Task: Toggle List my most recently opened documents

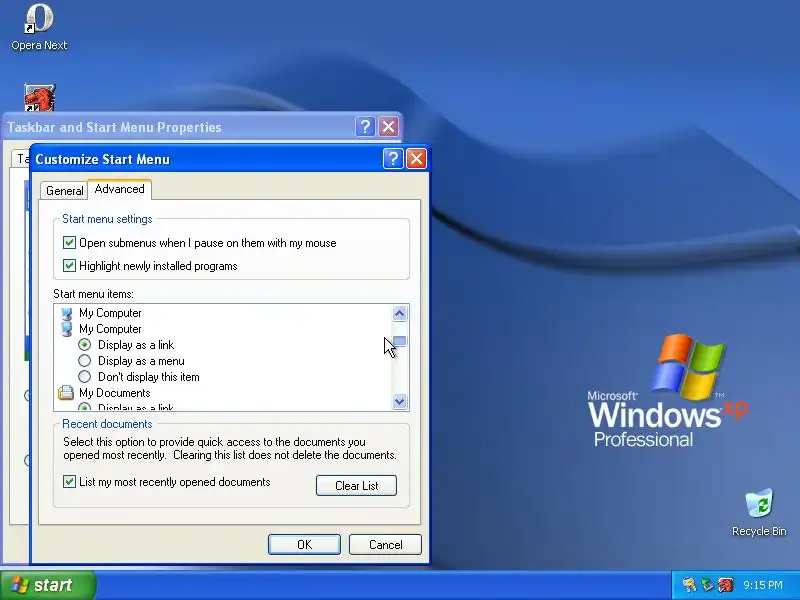Action: pyautogui.click(x=69, y=482)
